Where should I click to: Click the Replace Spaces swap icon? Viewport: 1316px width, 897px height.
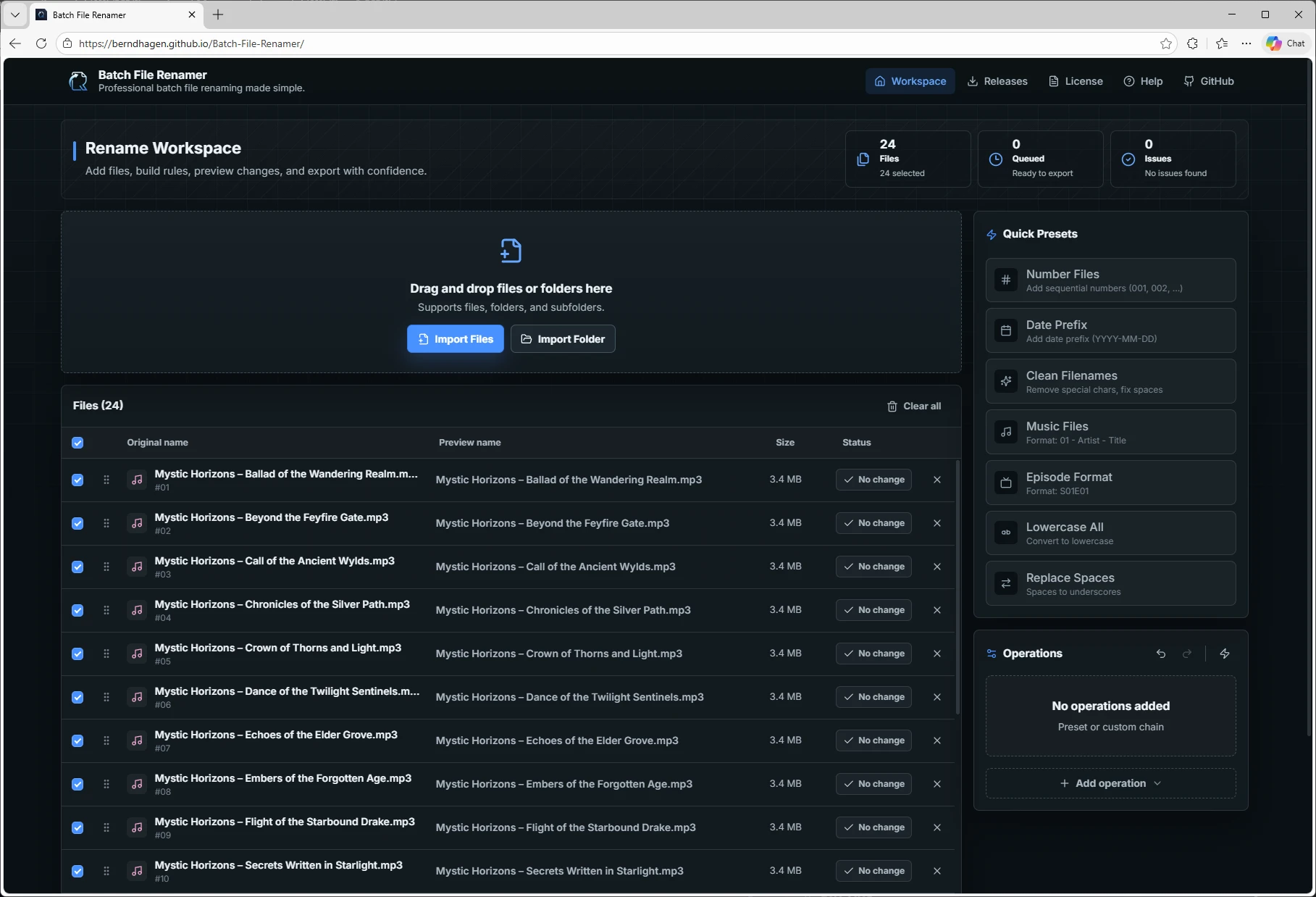pos(1006,583)
